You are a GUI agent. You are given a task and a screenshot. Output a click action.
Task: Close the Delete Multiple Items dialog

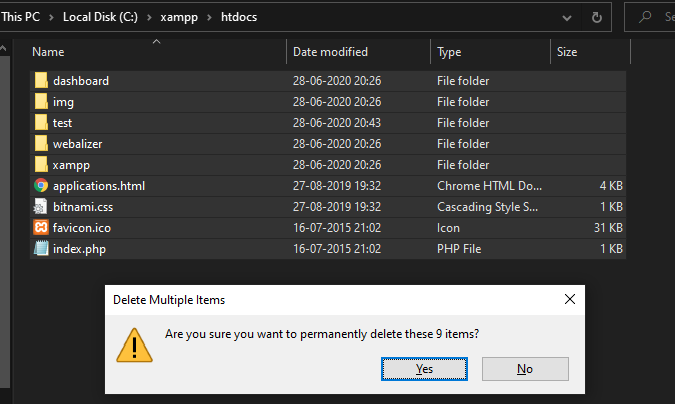pos(570,299)
